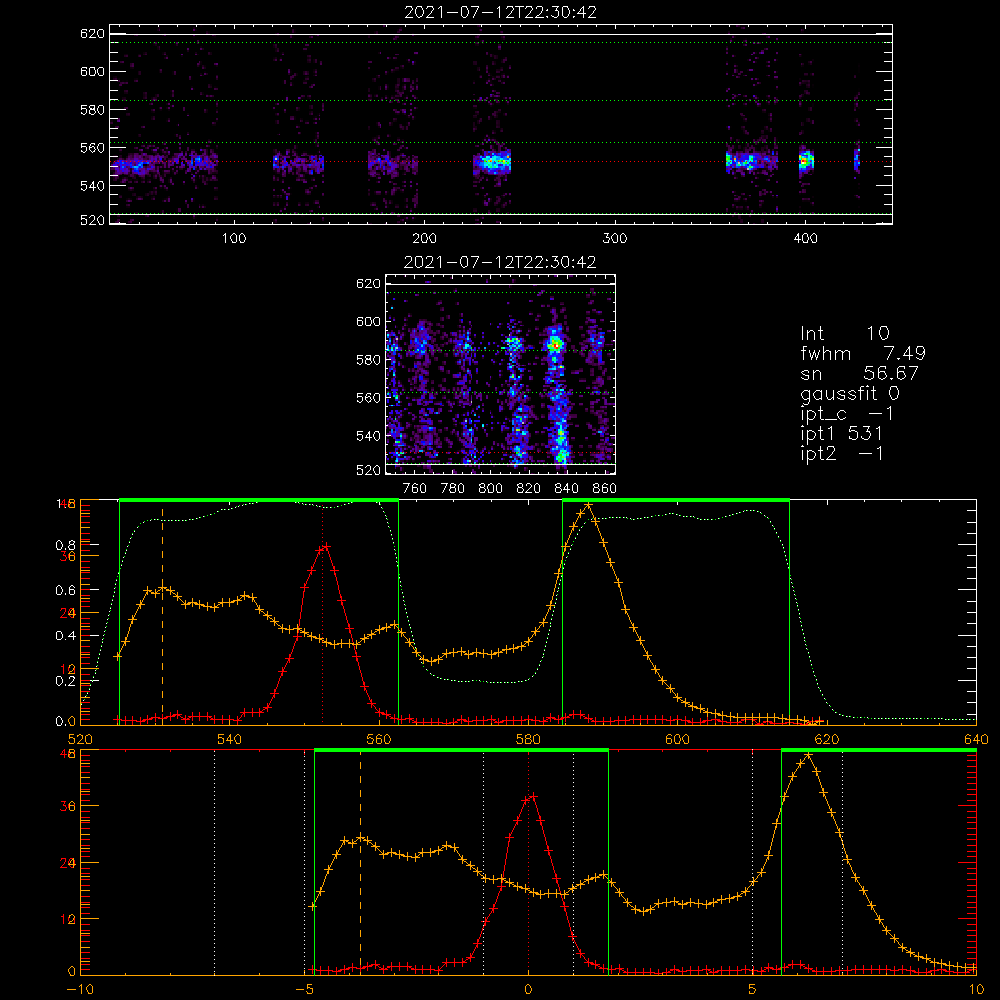Select the 'Int 10' parameter line
The image size is (1000, 1000).
click(x=845, y=333)
